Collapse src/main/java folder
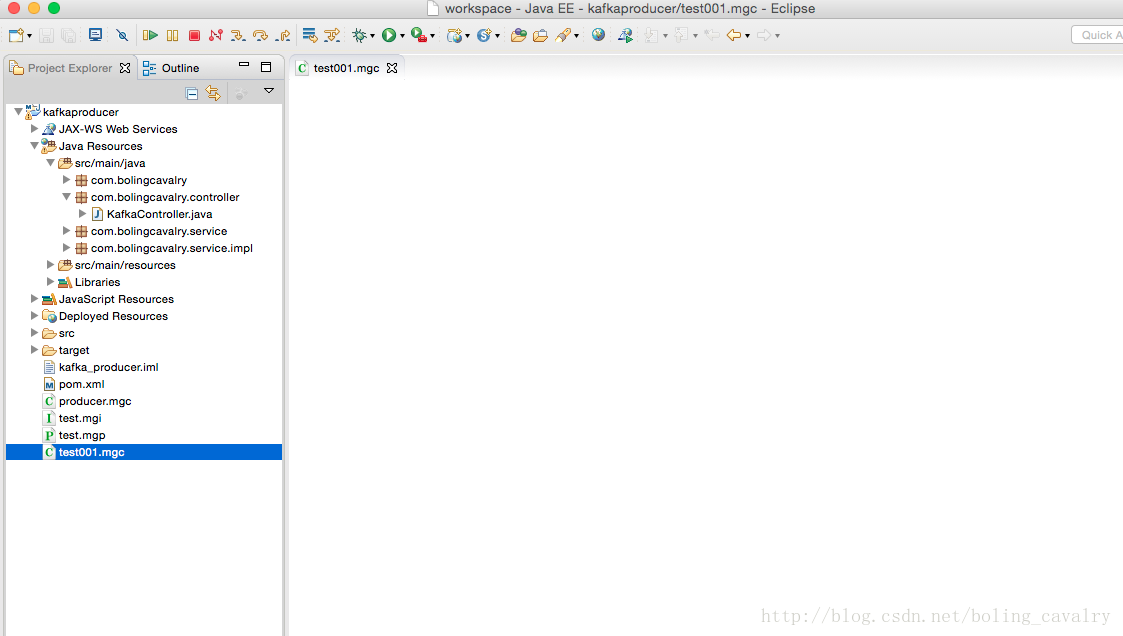 50,163
